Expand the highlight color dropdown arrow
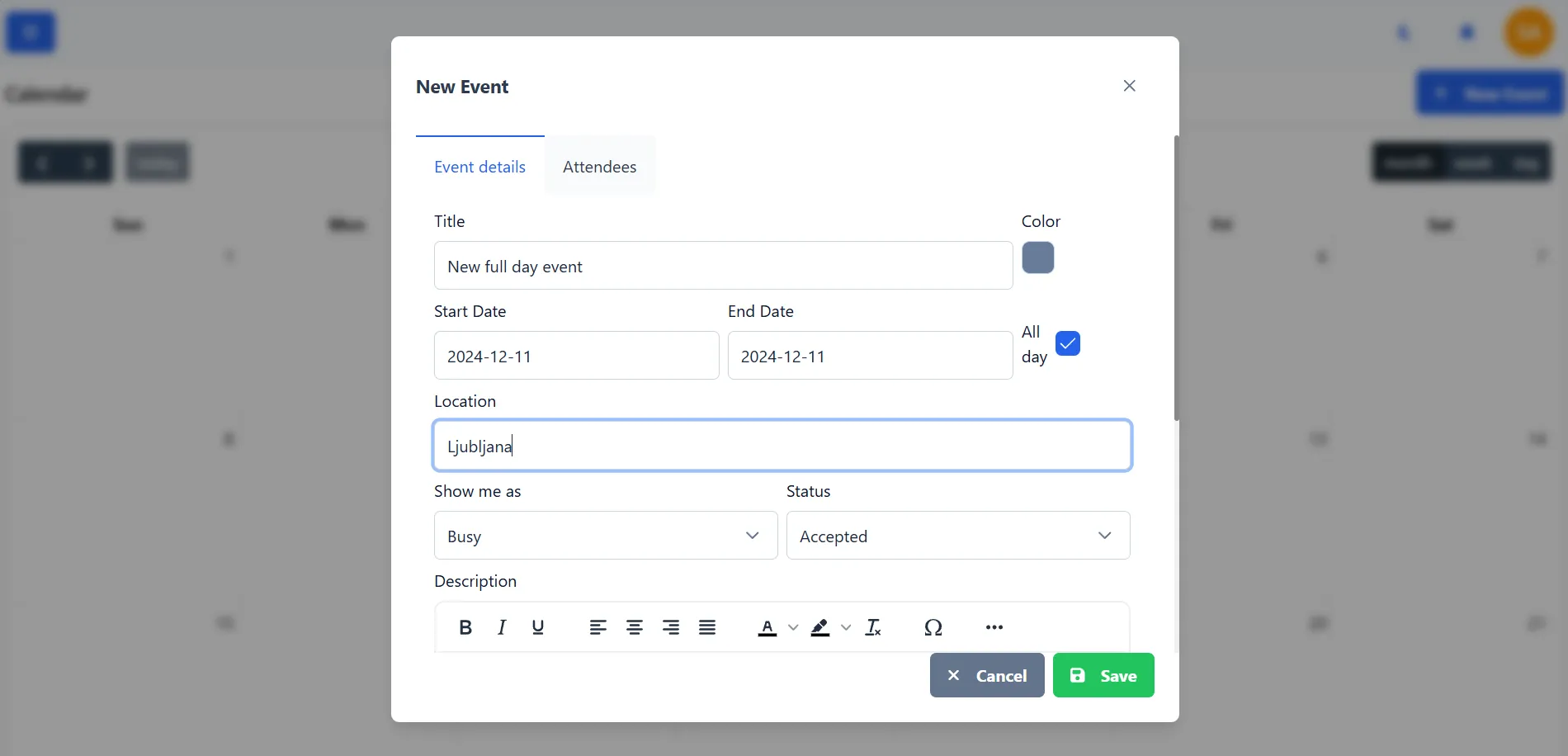Image resolution: width=1568 pixels, height=756 pixels. (x=846, y=627)
